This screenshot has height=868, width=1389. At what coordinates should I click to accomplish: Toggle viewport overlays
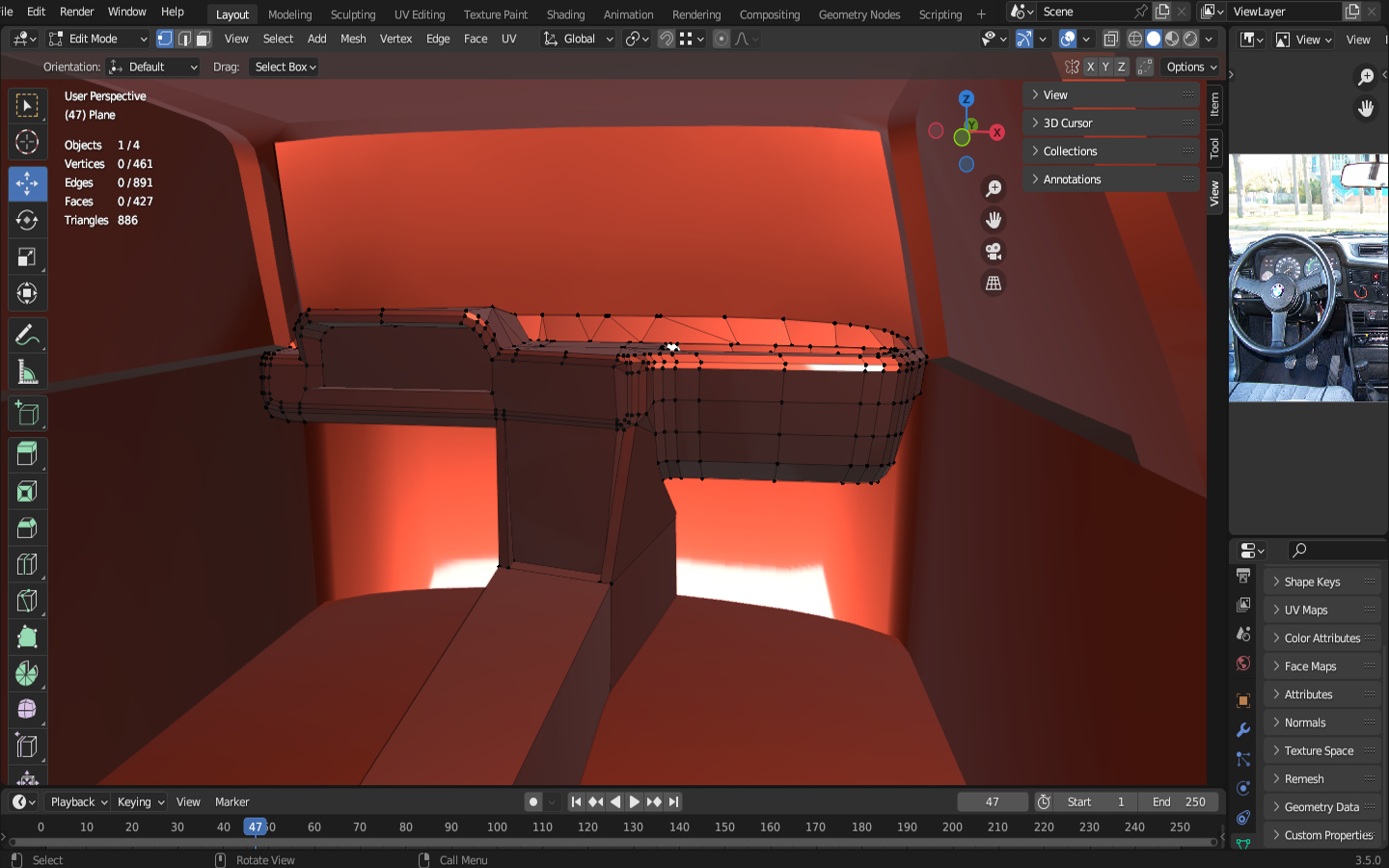1068,39
